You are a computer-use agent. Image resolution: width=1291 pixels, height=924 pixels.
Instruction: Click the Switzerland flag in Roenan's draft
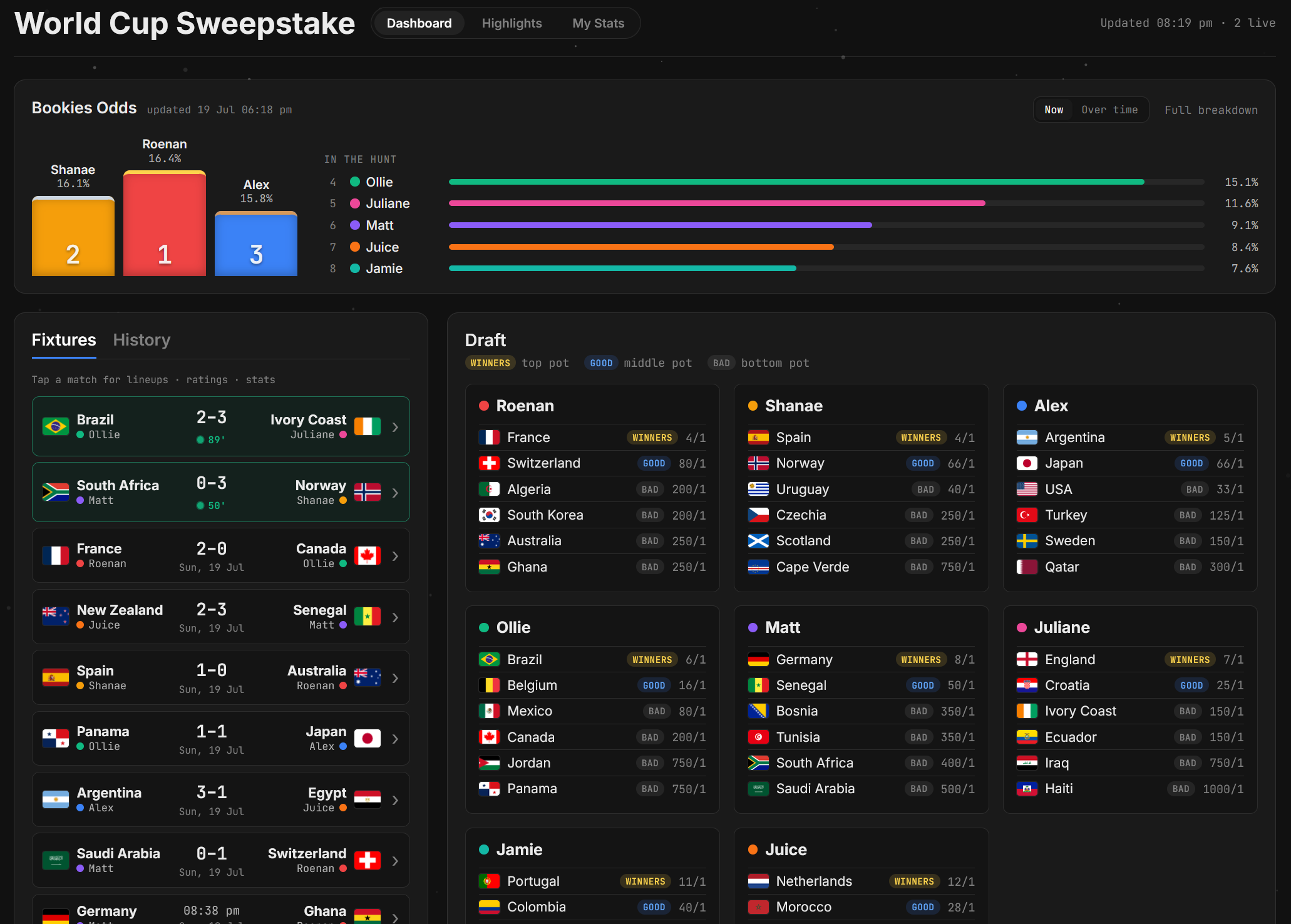click(489, 463)
